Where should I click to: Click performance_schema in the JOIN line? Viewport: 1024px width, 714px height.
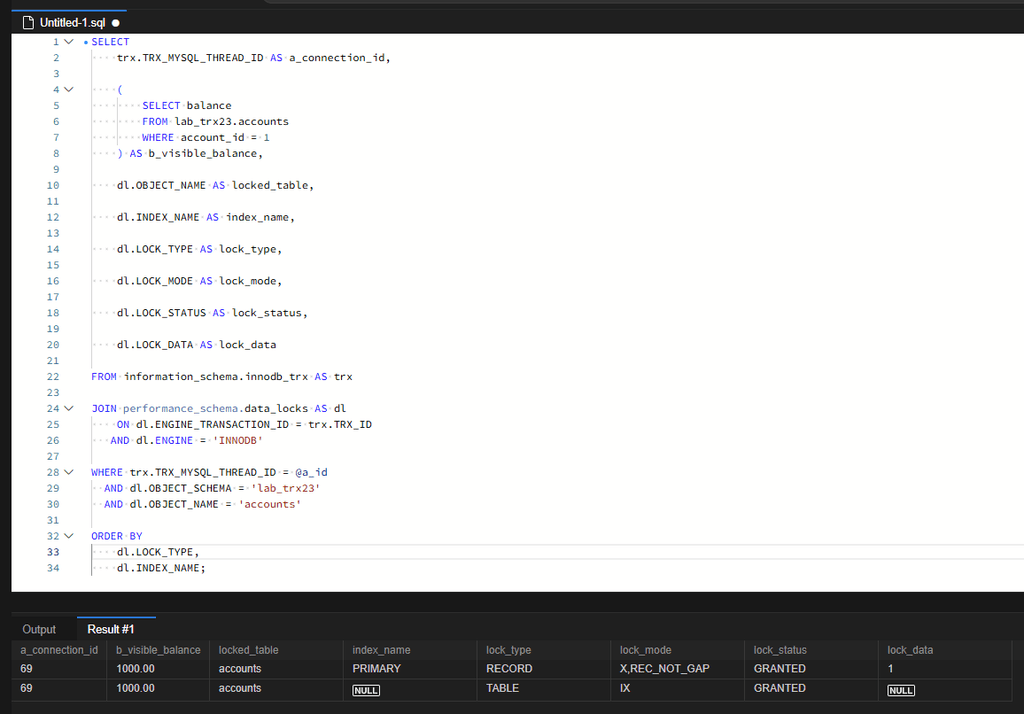click(180, 409)
